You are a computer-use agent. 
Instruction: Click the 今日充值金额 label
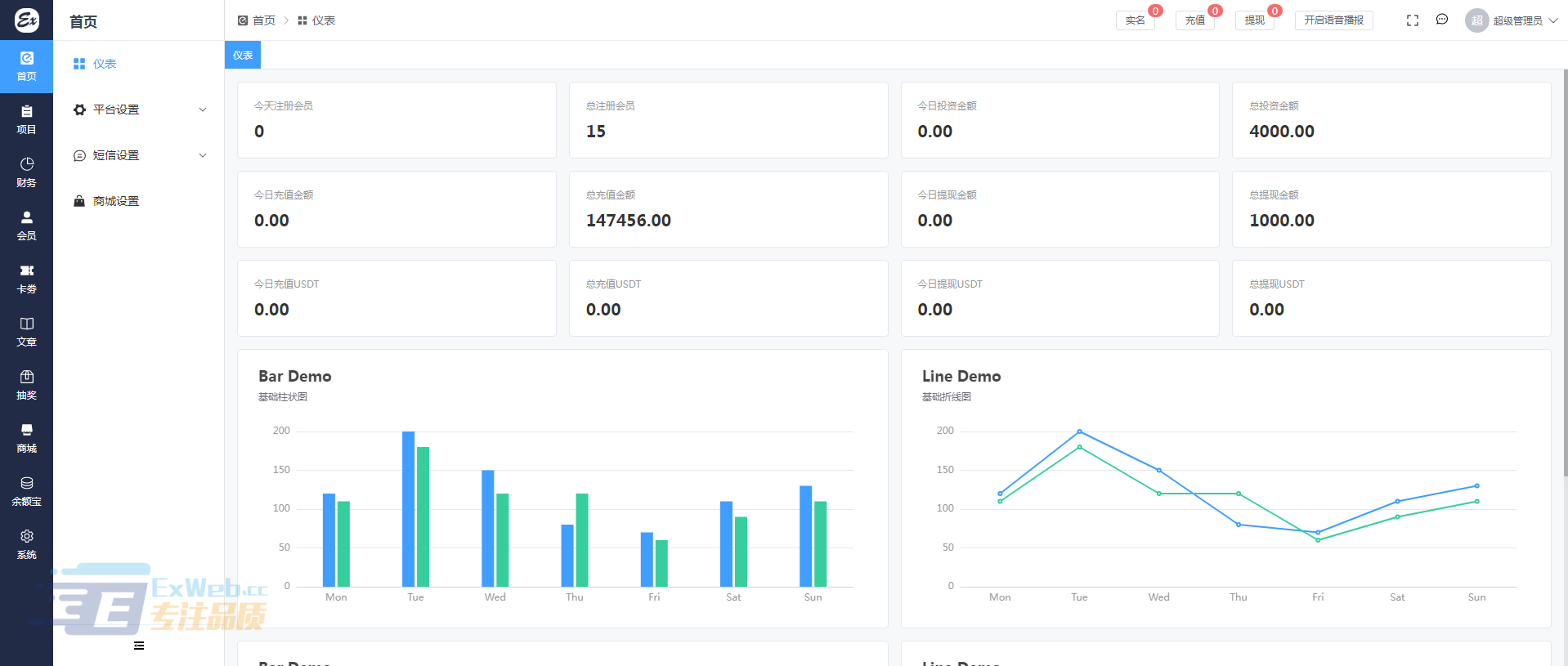point(284,195)
